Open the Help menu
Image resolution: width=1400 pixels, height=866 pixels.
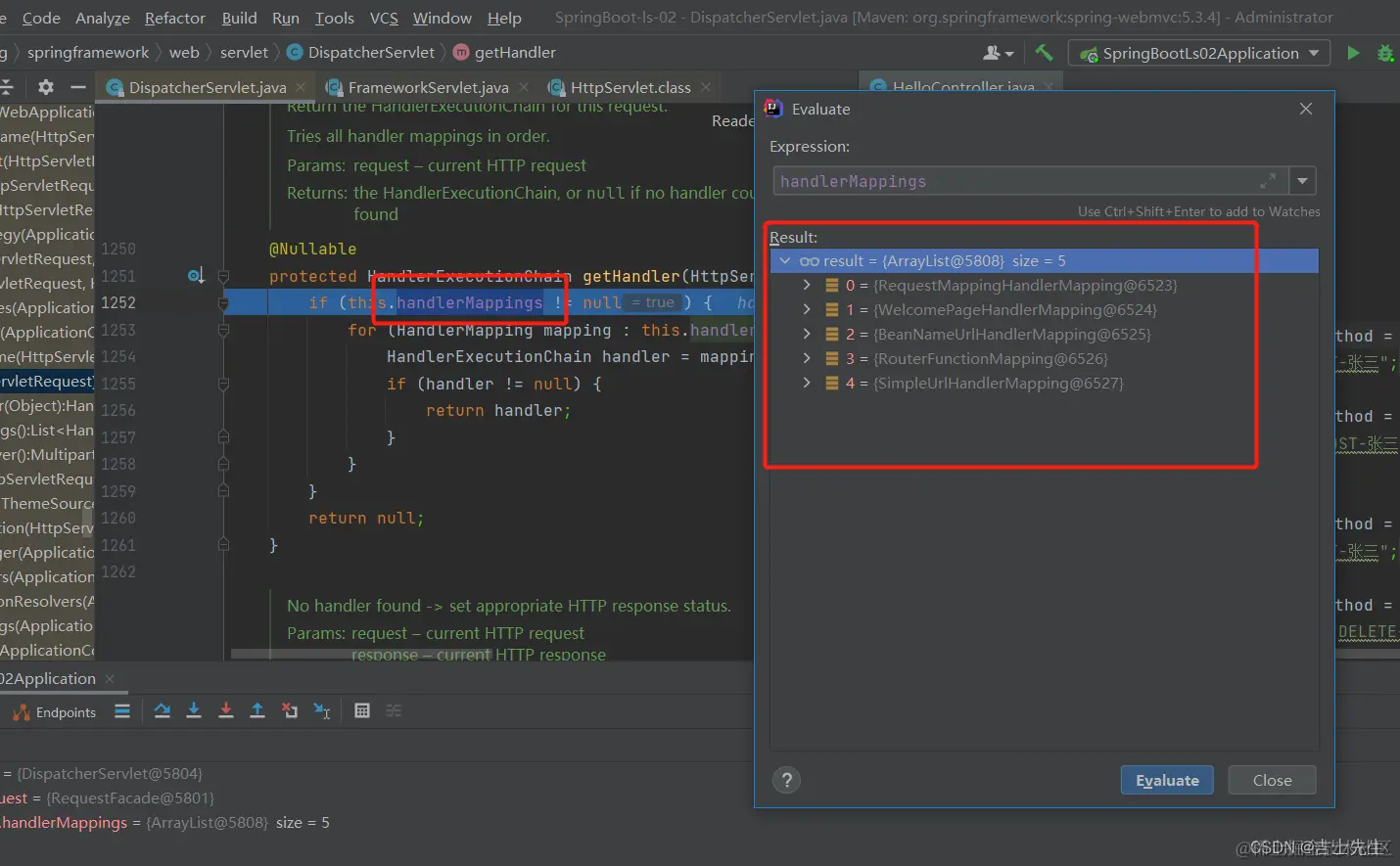tap(504, 18)
